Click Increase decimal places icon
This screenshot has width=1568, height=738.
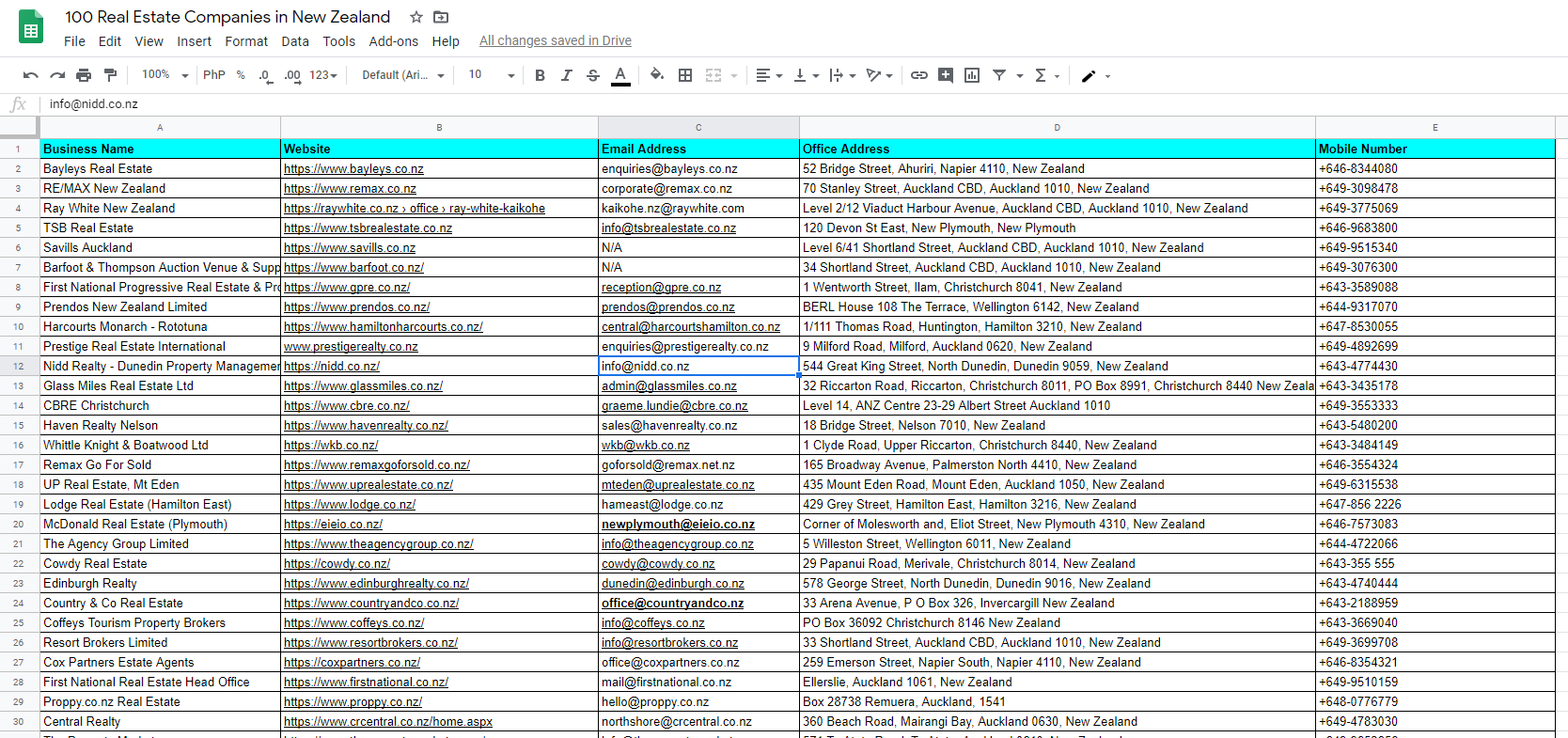tap(292, 75)
